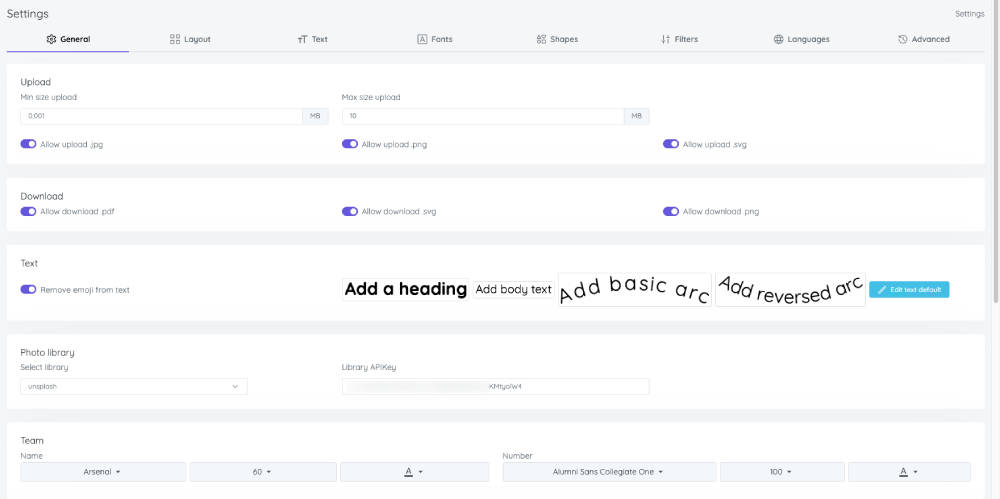1000x499 pixels.
Task: Click the grid icon beside Layout
Action: click(x=175, y=39)
